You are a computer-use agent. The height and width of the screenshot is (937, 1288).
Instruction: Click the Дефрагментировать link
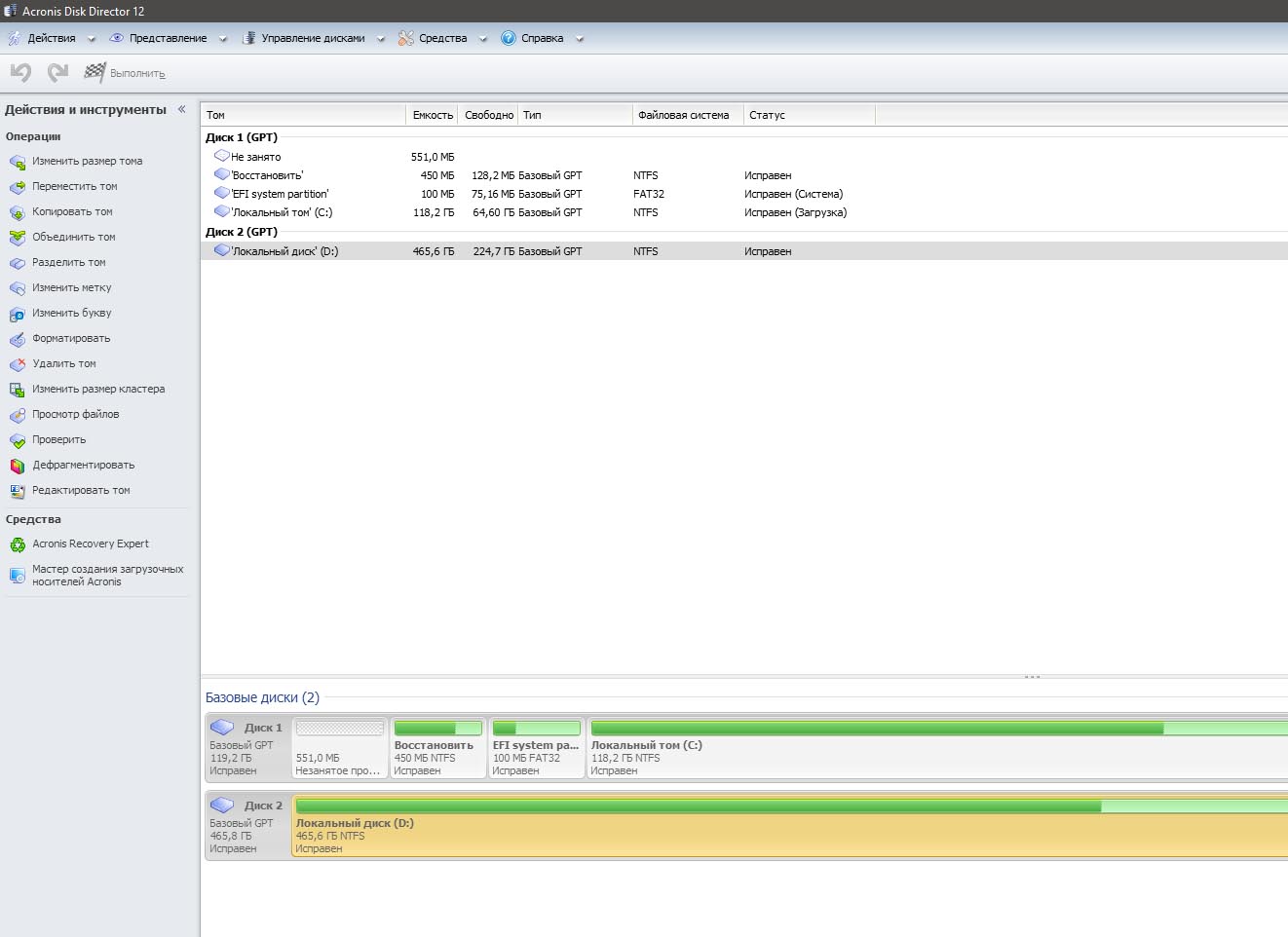click(x=84, y=465)
